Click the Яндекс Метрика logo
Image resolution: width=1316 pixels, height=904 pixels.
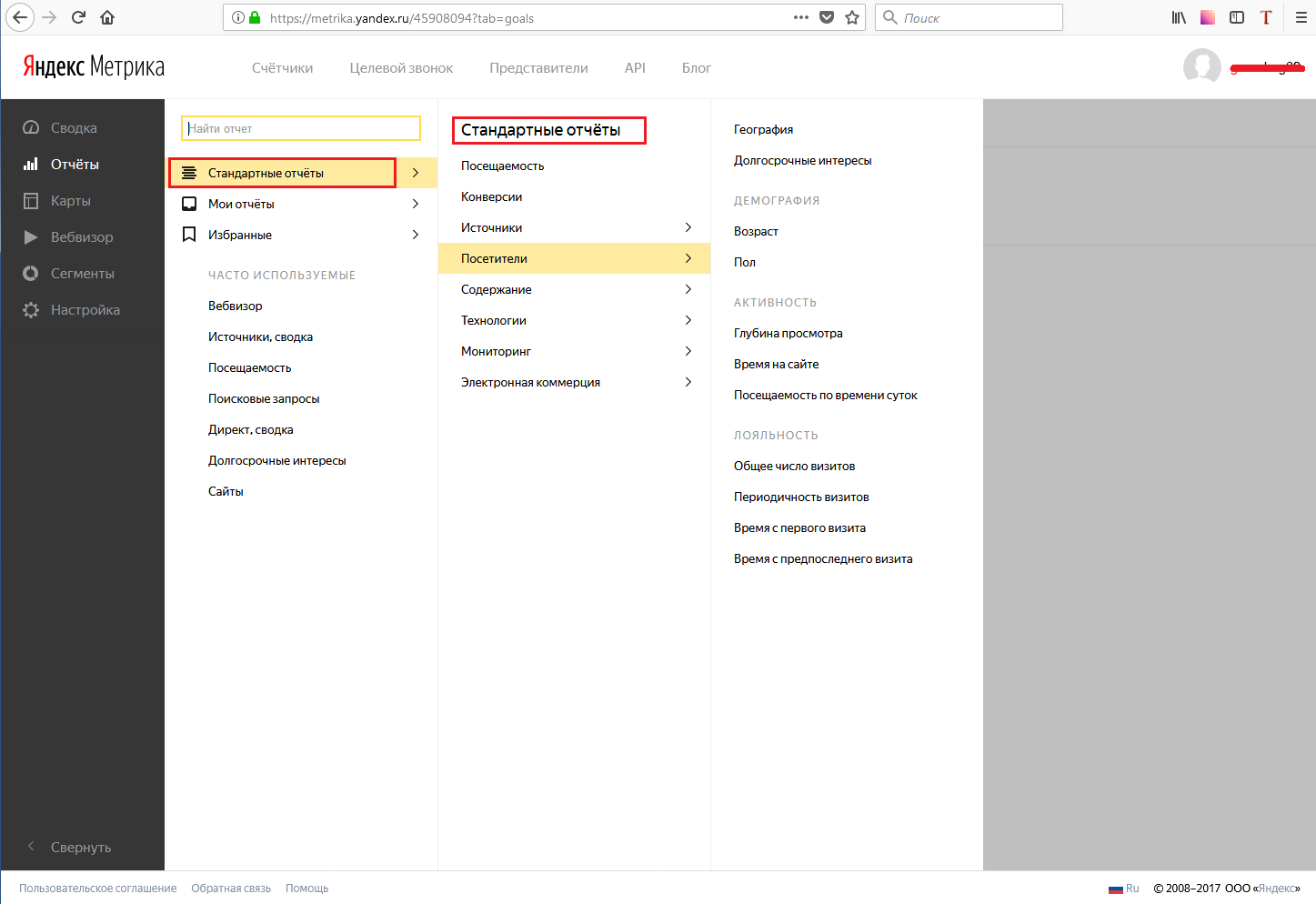pyautogui.click(x=94, y=66)
